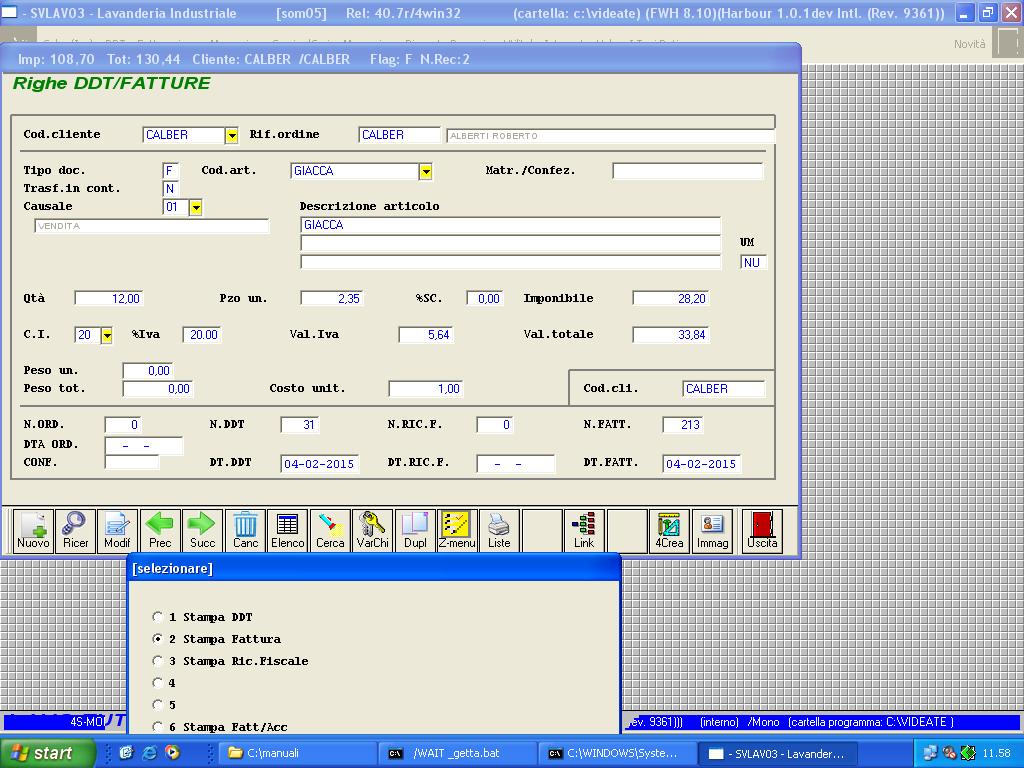1024x768 pixels.
Task: Click the Tipo doc. field F
Action: [170, 171]
